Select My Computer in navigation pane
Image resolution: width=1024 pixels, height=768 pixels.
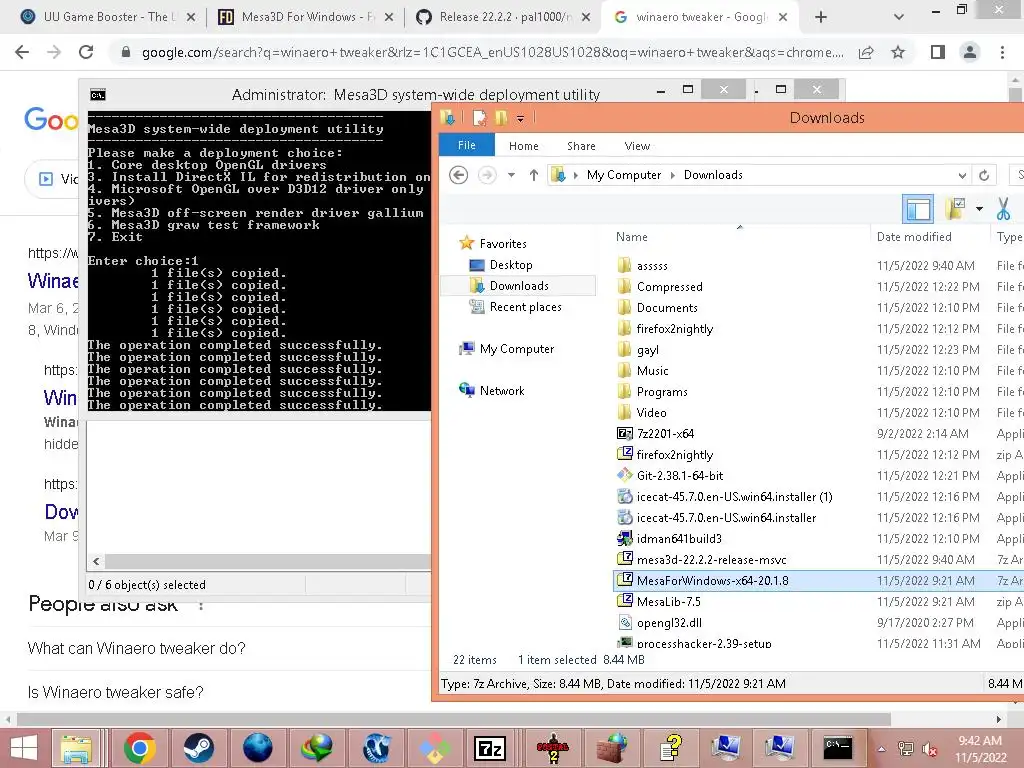point(517,349)
